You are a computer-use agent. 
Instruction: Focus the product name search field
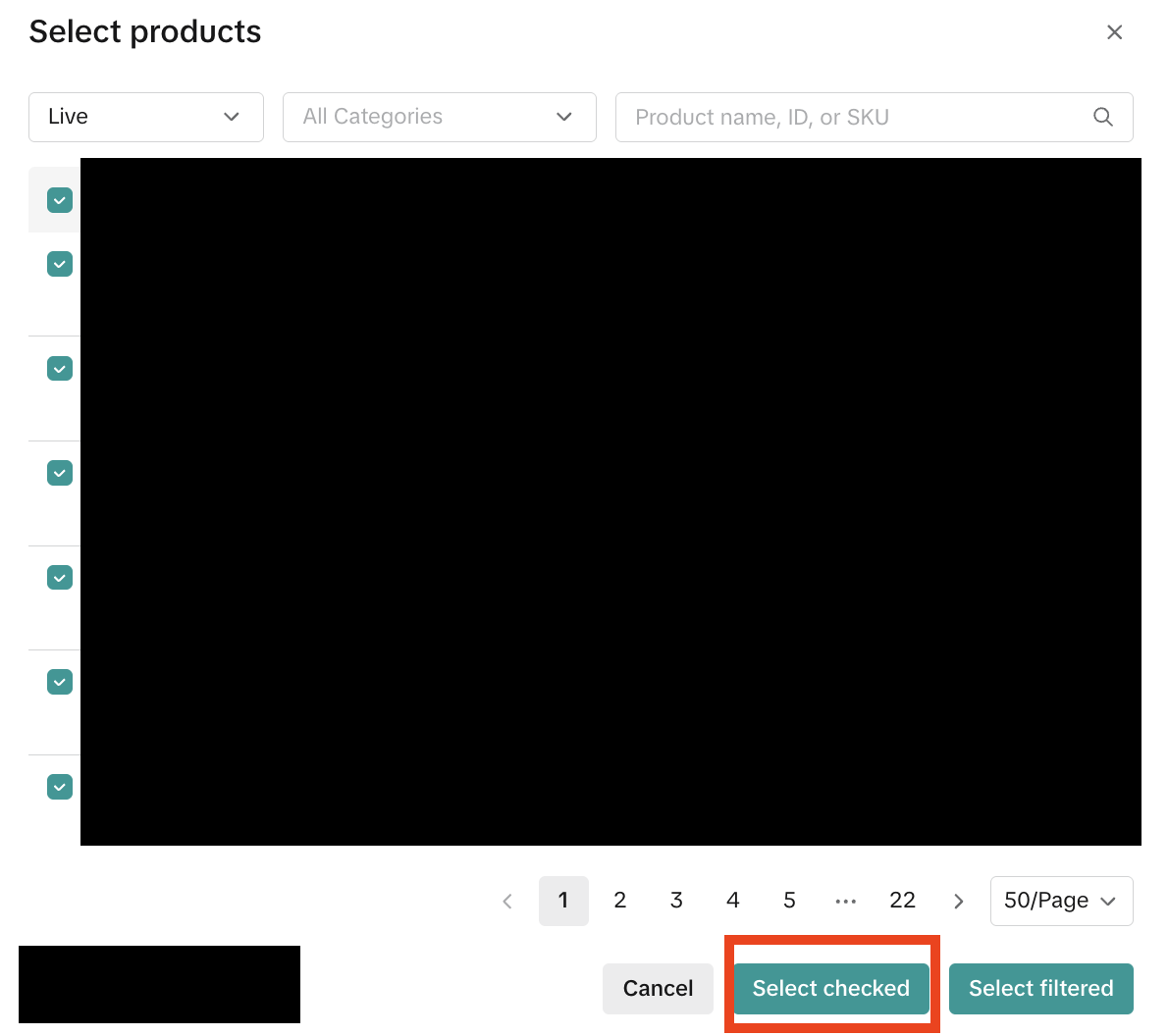click(854, 117)
